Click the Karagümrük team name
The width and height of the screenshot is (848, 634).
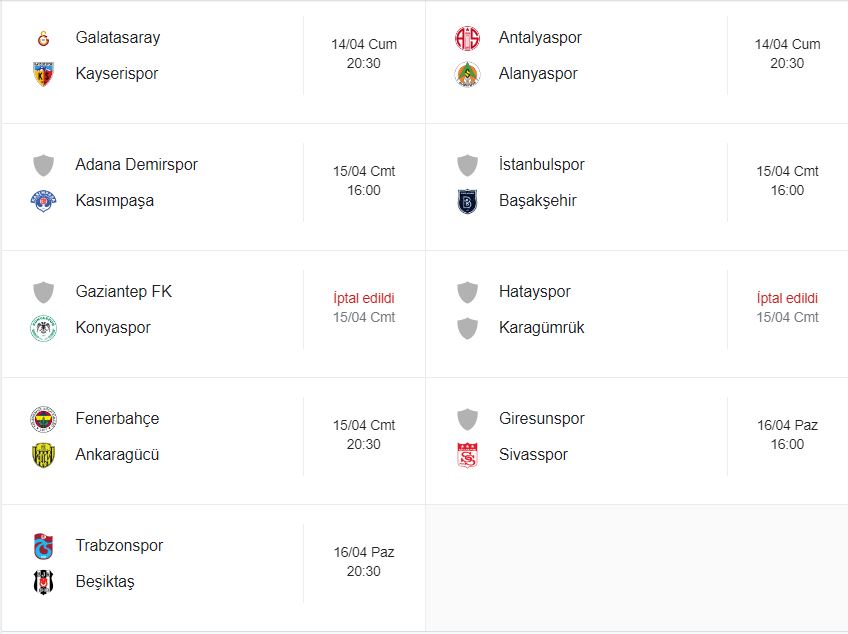[x=541, y=328]
